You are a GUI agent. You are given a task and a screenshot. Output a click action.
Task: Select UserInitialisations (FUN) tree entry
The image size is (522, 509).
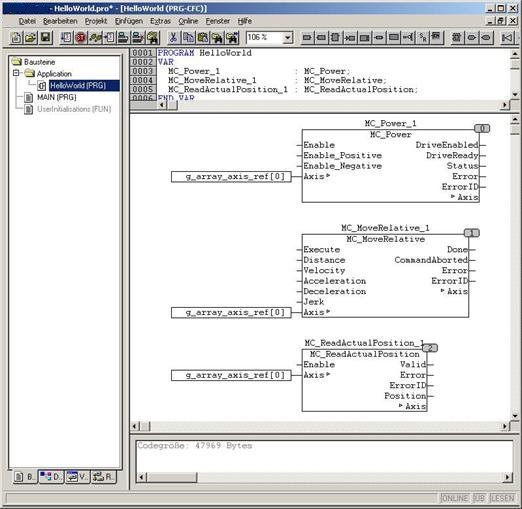point(74,109)
